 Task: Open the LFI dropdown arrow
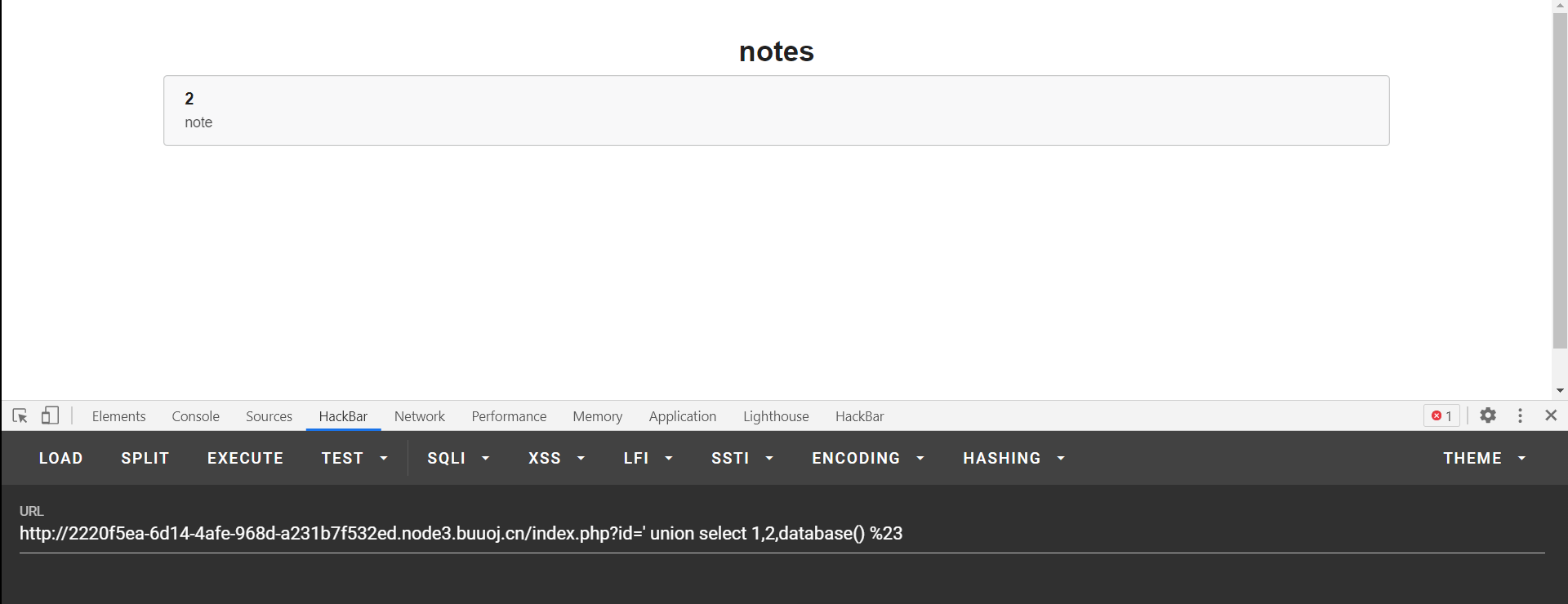(668, 459)
